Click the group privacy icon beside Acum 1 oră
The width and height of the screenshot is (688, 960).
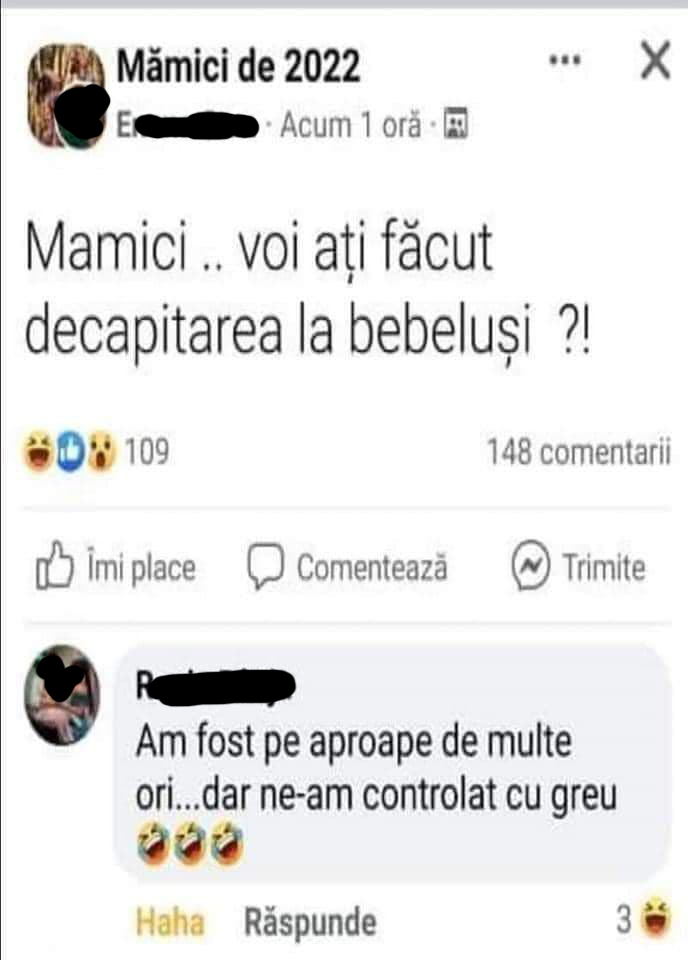(455, 124)
